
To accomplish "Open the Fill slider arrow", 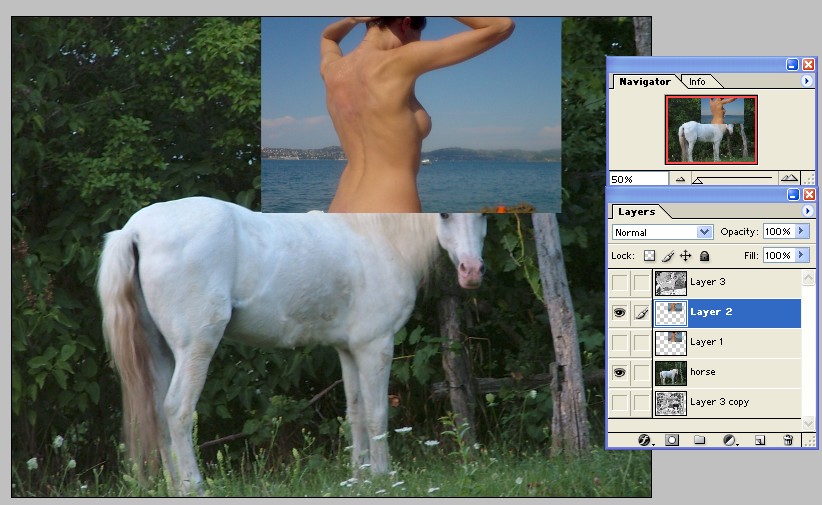I will tap(802, 255).
